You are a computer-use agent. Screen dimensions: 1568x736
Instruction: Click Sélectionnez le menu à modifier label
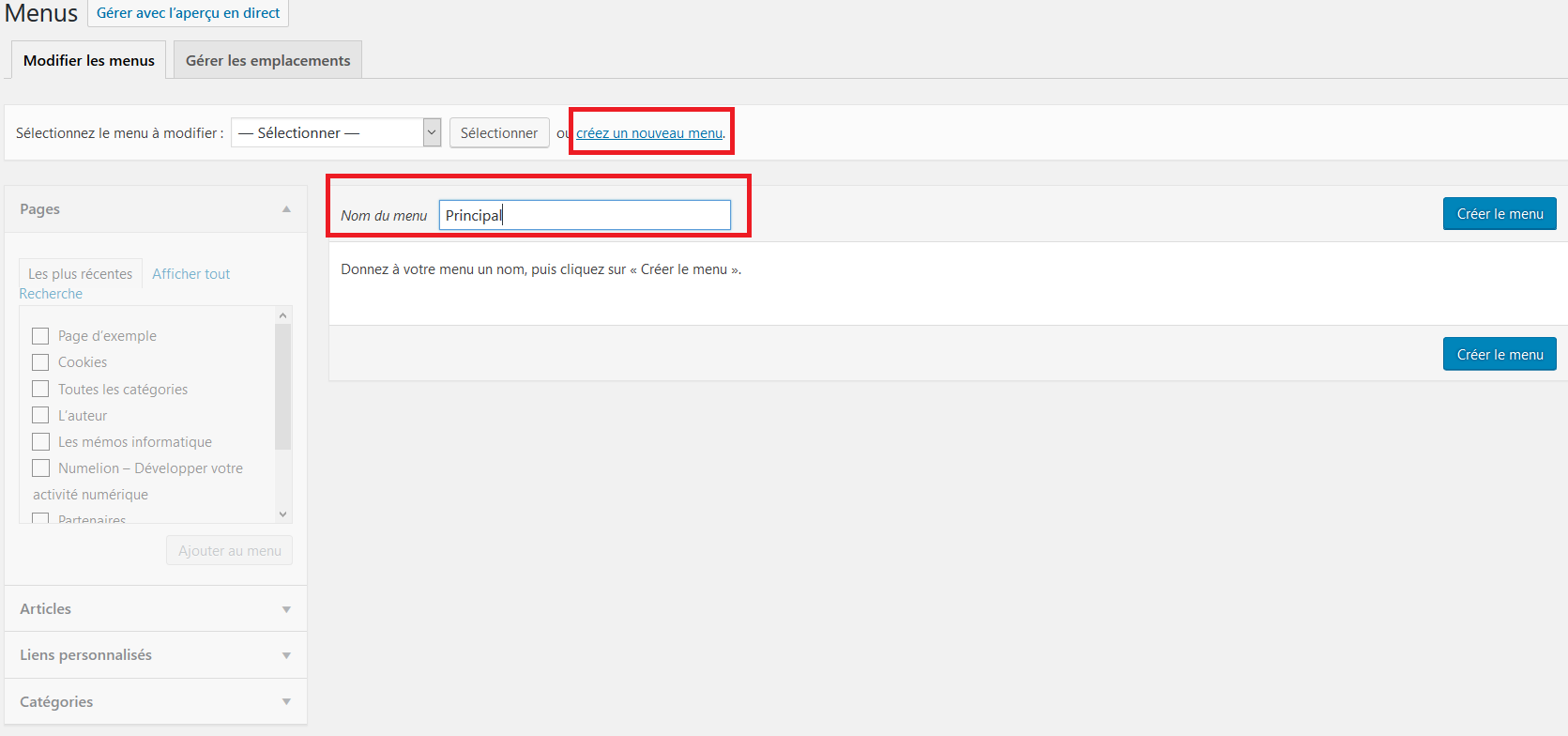point(120,133)
